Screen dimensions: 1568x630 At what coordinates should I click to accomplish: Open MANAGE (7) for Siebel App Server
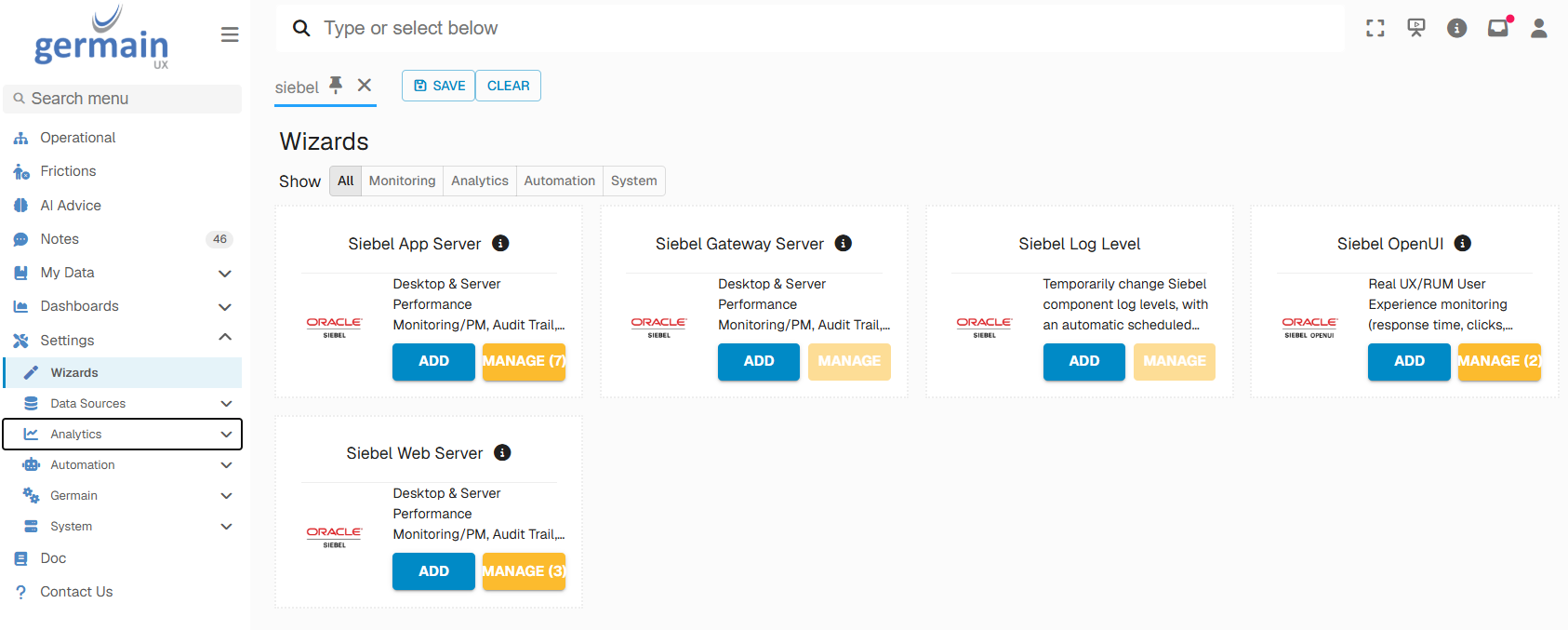(x=524, y=361)
